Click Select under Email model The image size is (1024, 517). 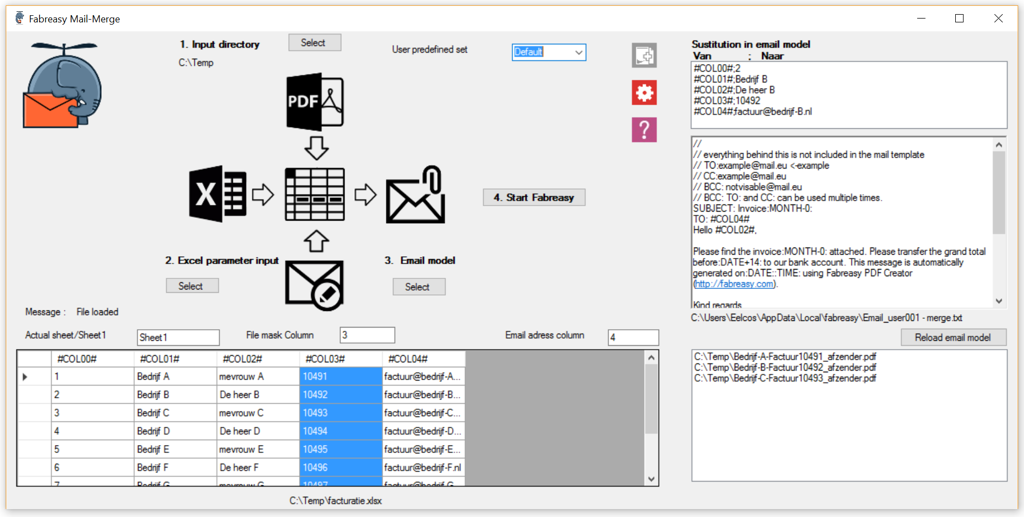pos(417,287)
